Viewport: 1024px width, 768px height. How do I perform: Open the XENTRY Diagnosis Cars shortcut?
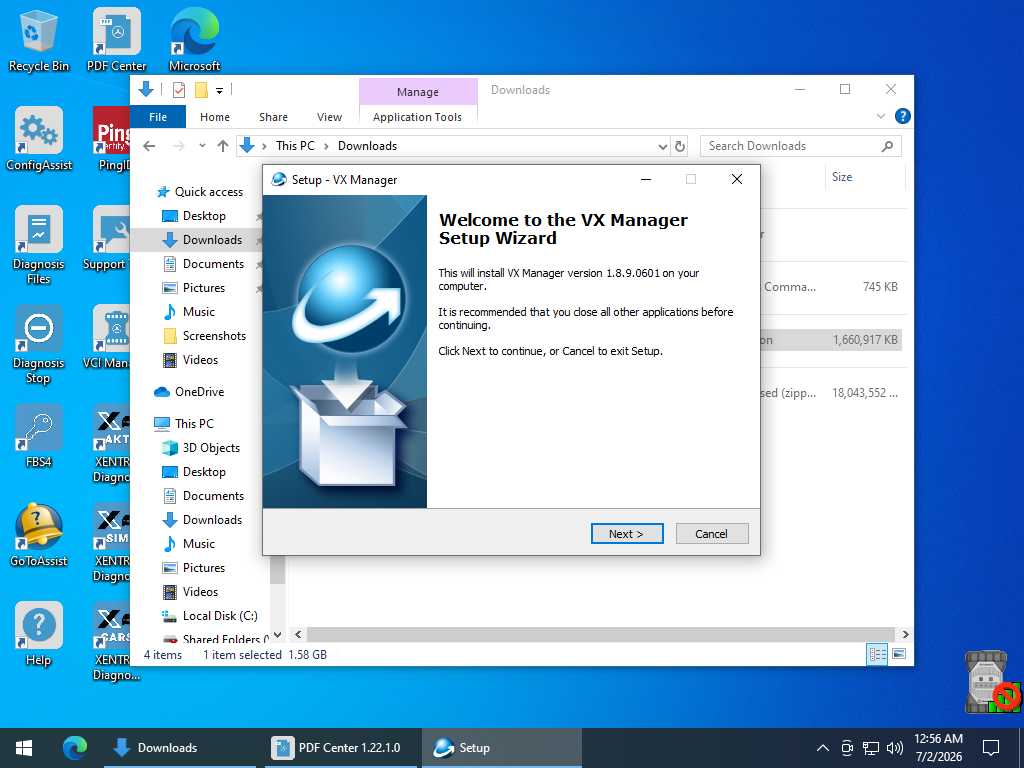(x=112, y=642)
